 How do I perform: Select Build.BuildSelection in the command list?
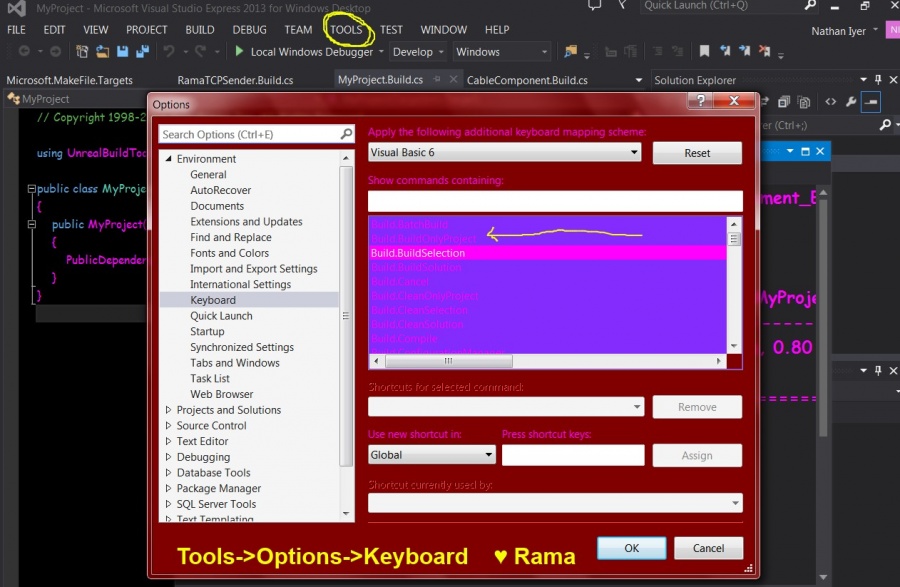tap(548, 253)
